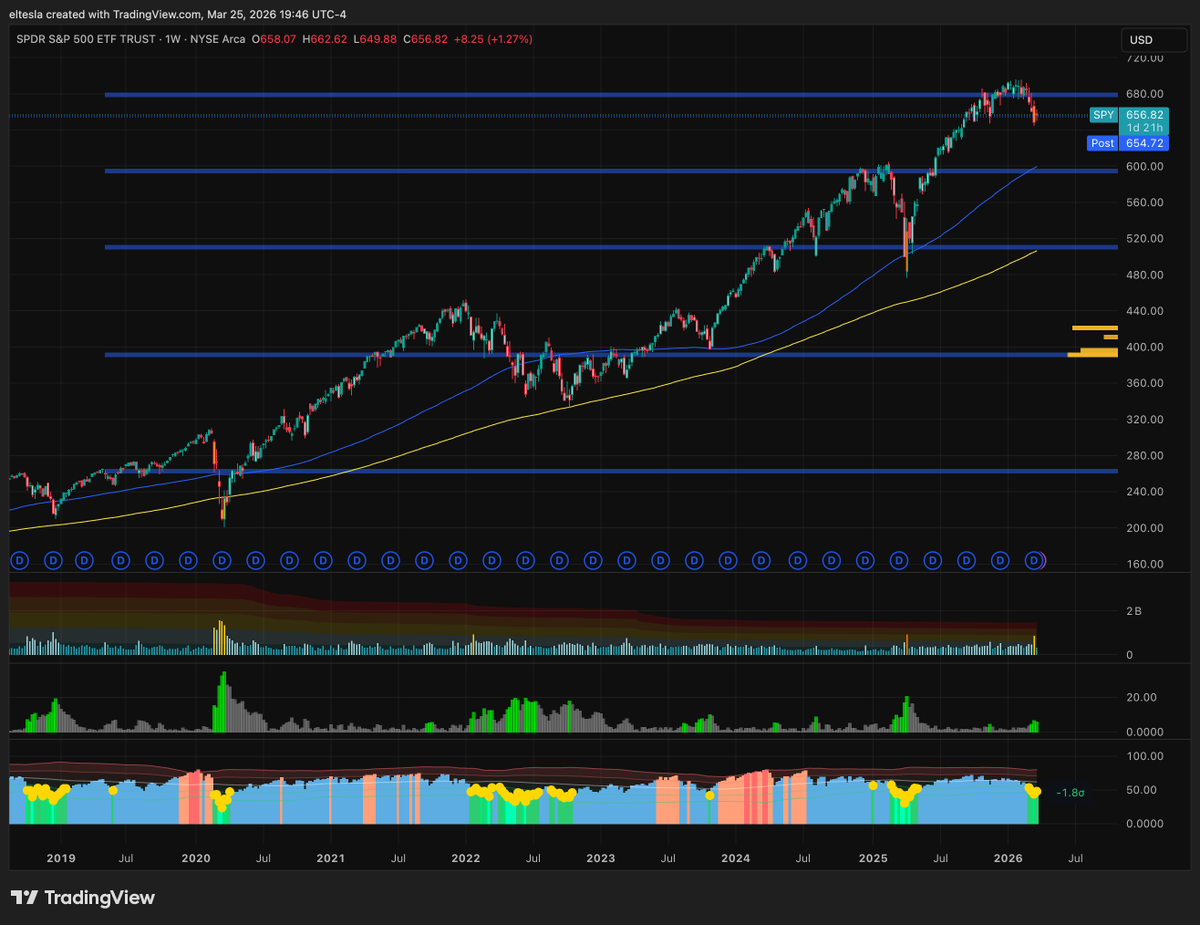This screenshot has height=925, width=1200.
Task: Click the most recent dividend D marker with purple edge
Action: coord(1035,561)
